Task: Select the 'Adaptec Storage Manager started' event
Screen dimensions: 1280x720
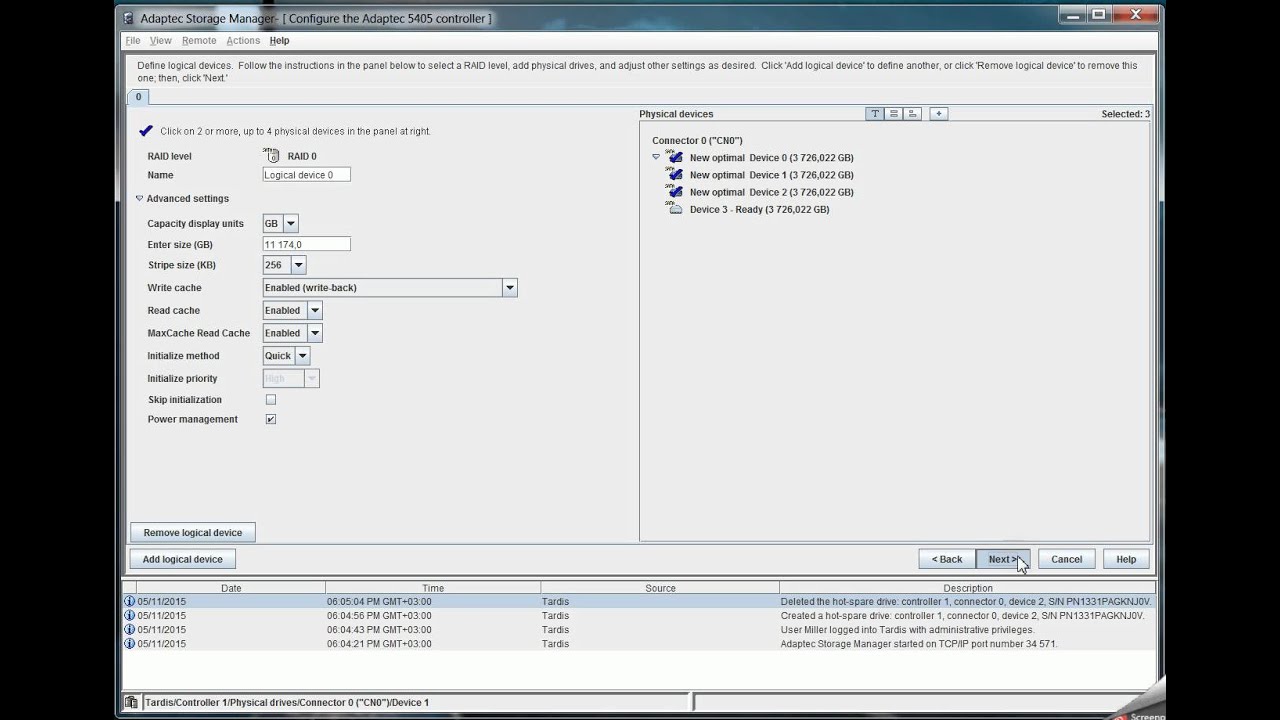Action: tap(918, 644)
